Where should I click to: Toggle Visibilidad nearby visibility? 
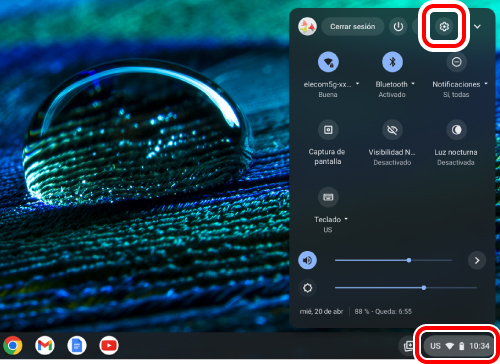pyautogui.click(x=392, y=130)
